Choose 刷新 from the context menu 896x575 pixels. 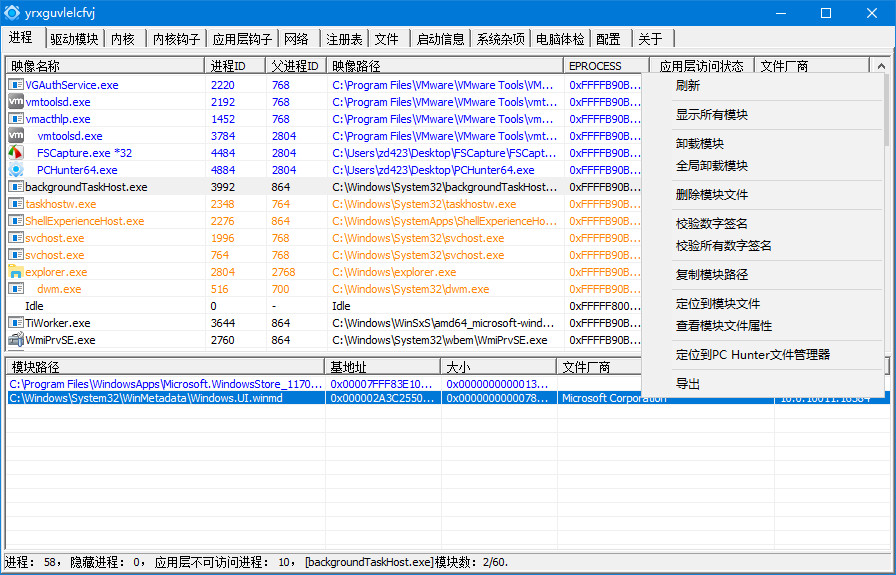(688, 86)
